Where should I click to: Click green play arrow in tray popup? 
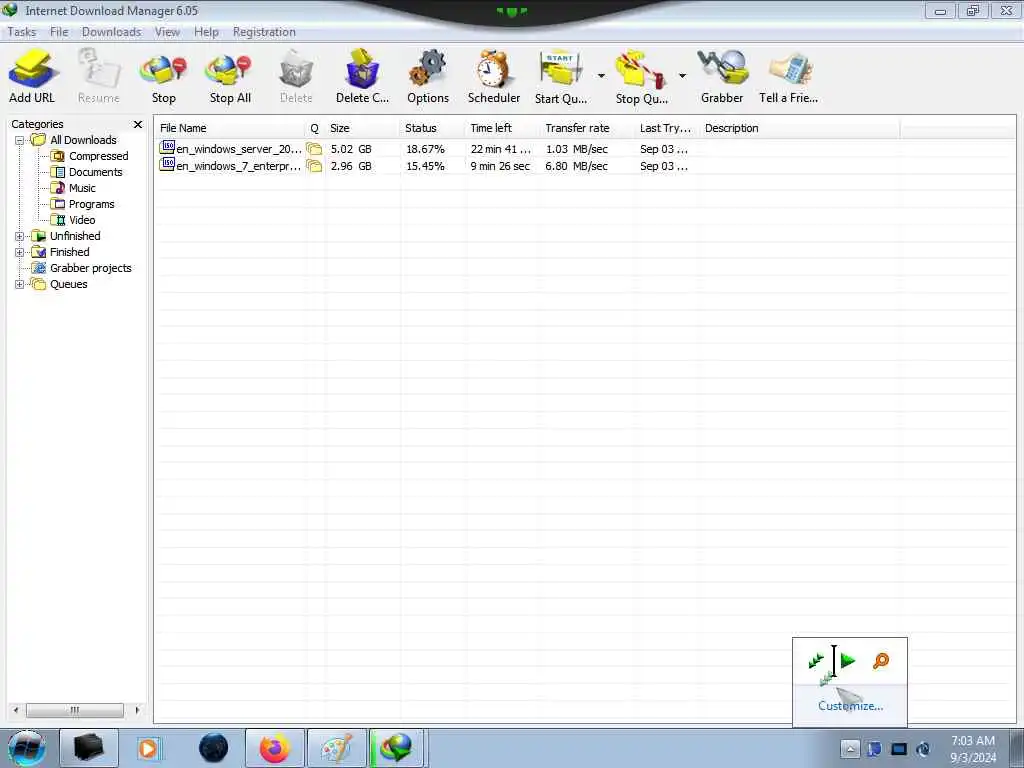coord(848,661)
